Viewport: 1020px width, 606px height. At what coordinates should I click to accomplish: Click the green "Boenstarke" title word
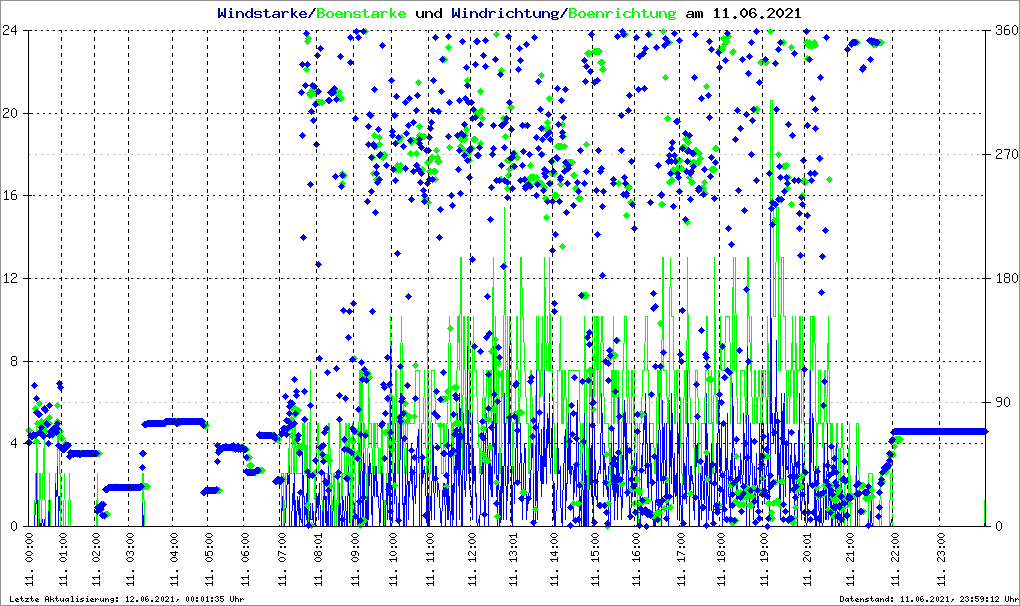(x=361, y=13)
